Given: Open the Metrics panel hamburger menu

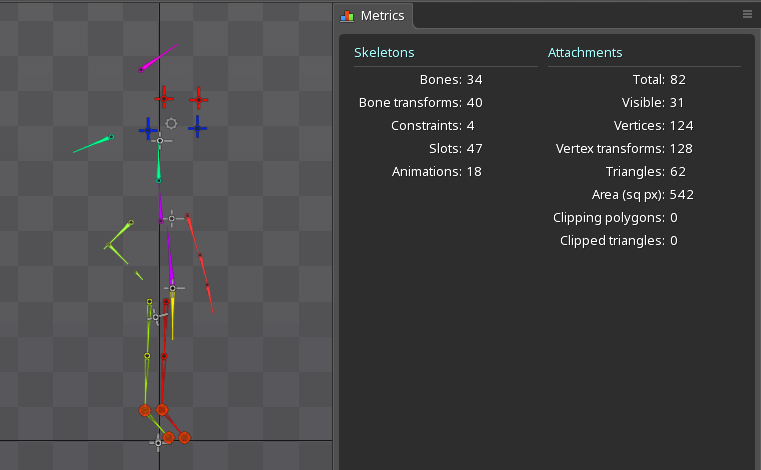Looking at the screenshot, I should (x=747, y=14).
